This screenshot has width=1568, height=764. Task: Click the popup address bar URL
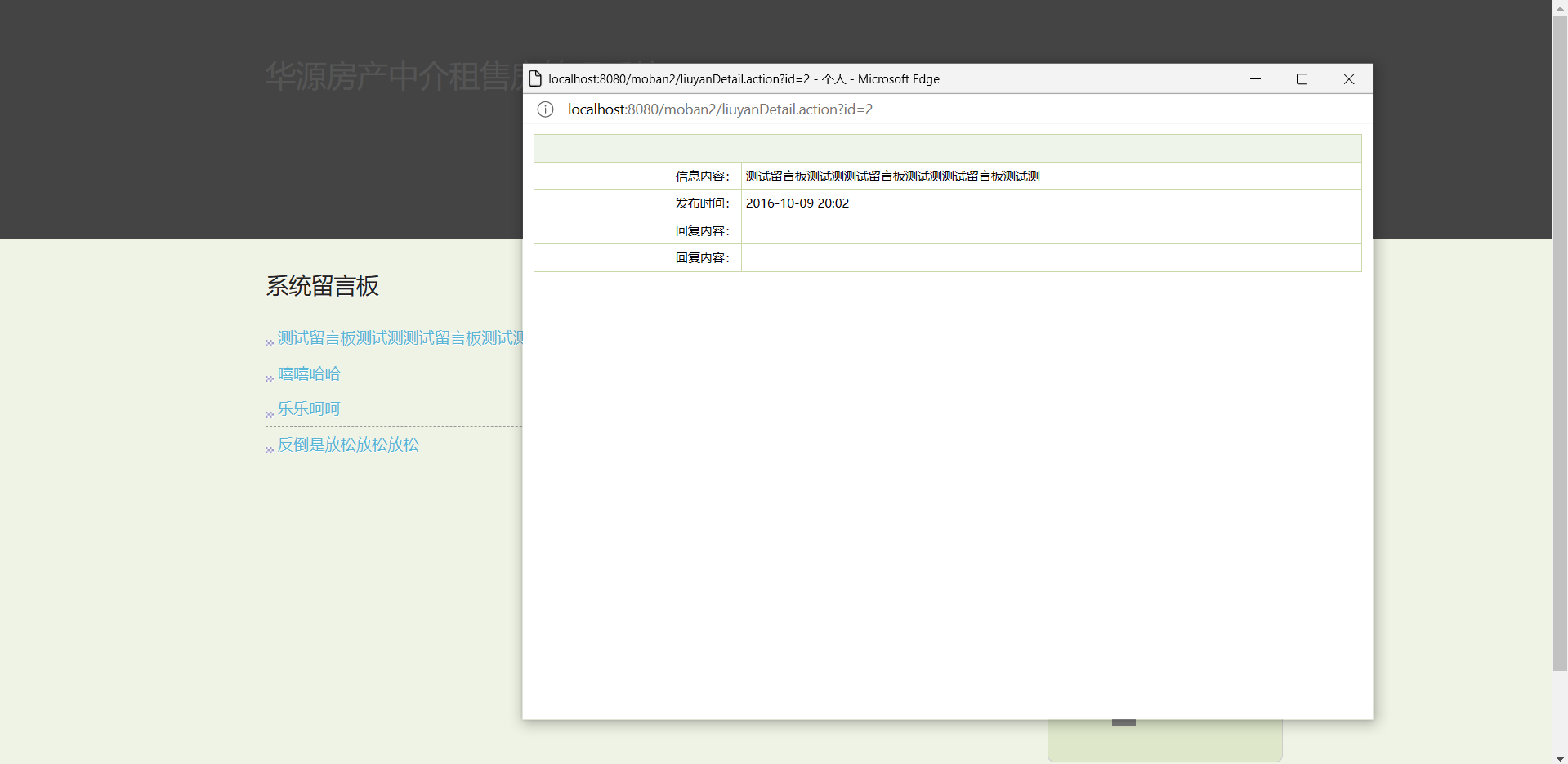720,109
